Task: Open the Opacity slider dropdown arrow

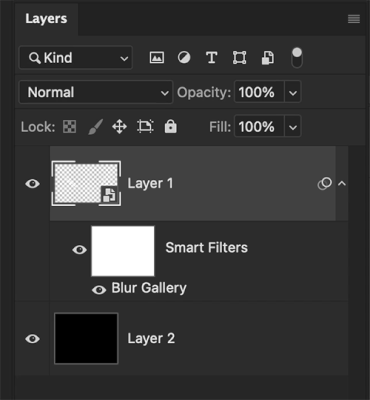Action: click(x=293, y=92)
